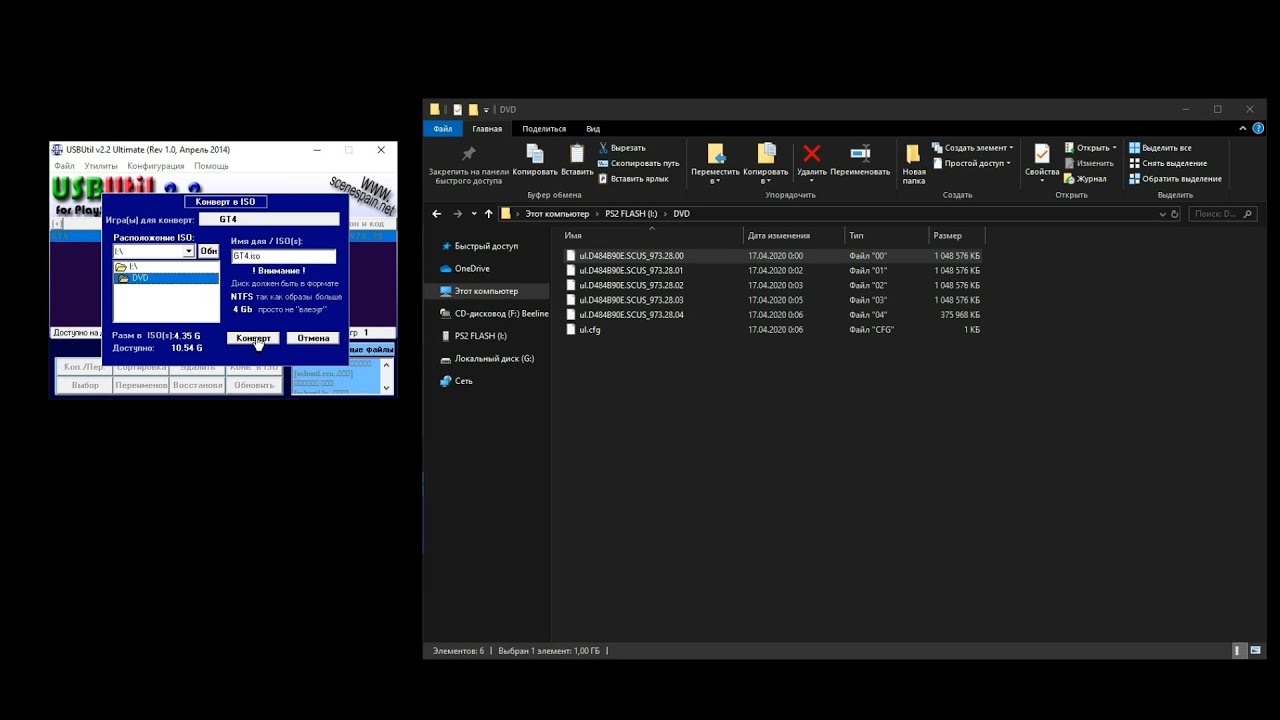Switch to the Вид ribbon tab
Viewport: 1280px width, 720px height.
(593, 129)
